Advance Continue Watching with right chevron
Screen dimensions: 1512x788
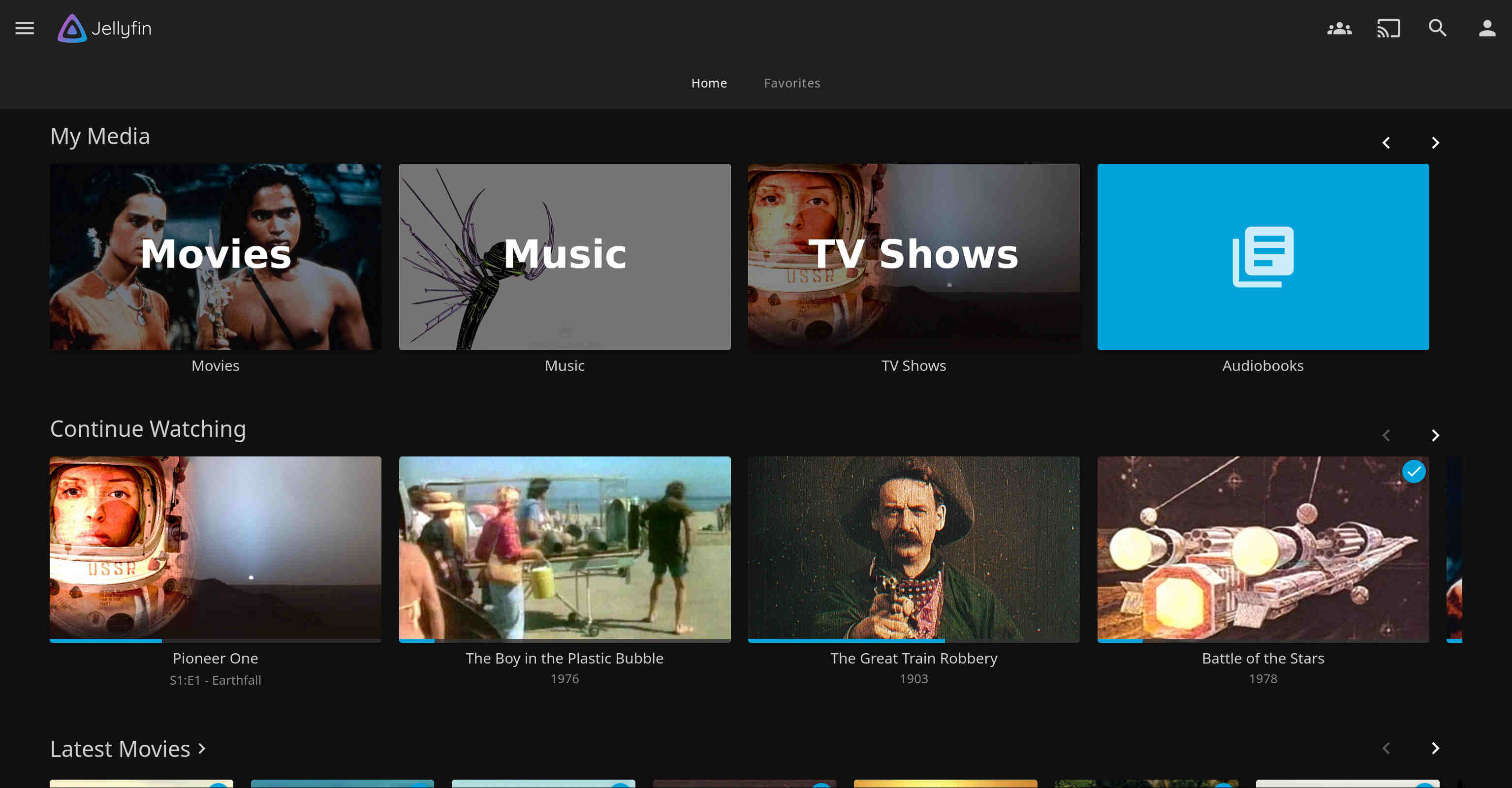coord(1435,435)
